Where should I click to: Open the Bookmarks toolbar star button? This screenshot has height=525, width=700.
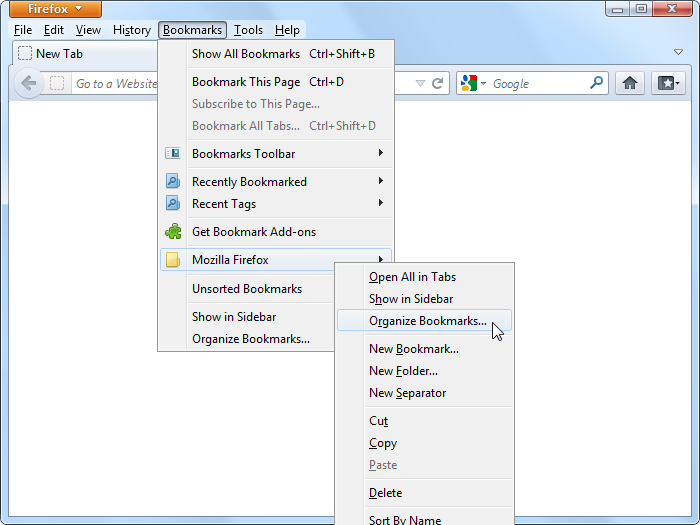tap(667, 84)
